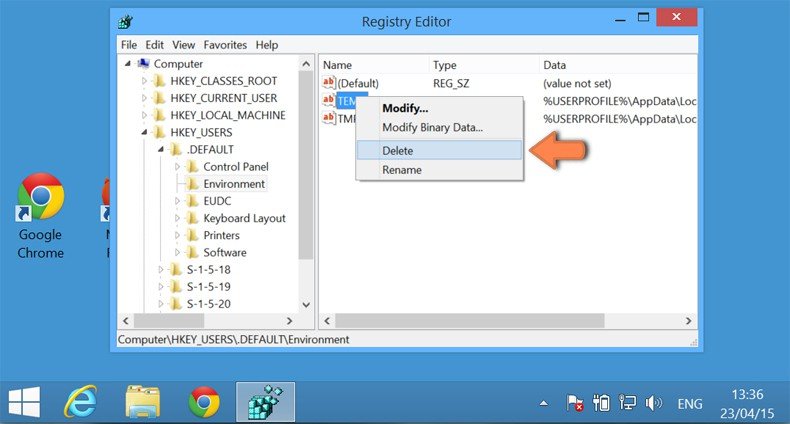
Task: Click the HKEY_CURRENT_USER folder icon
Action: pyautogui.click(x=159, y=98)
